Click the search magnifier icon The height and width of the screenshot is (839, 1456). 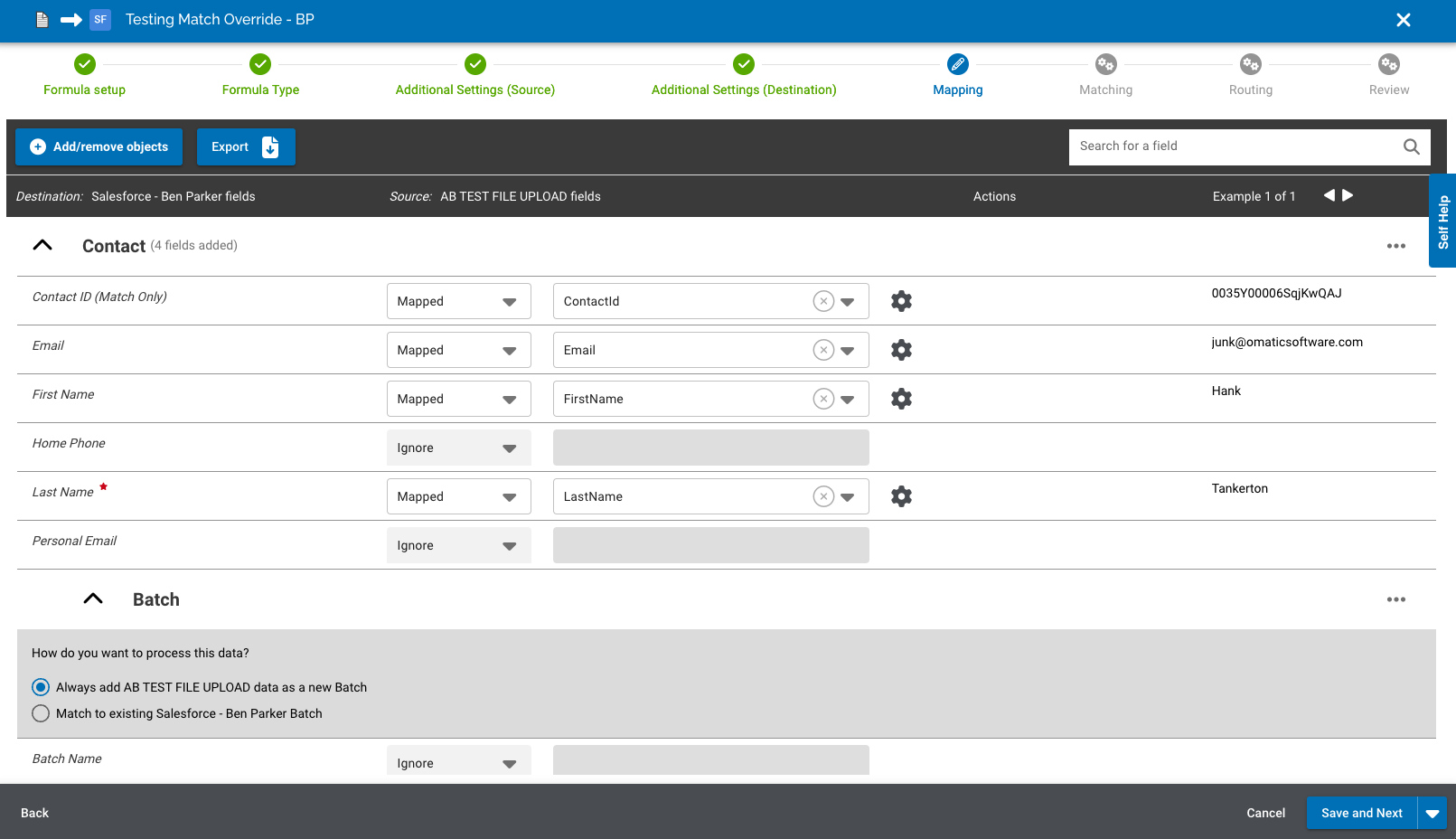point(1411,146)
